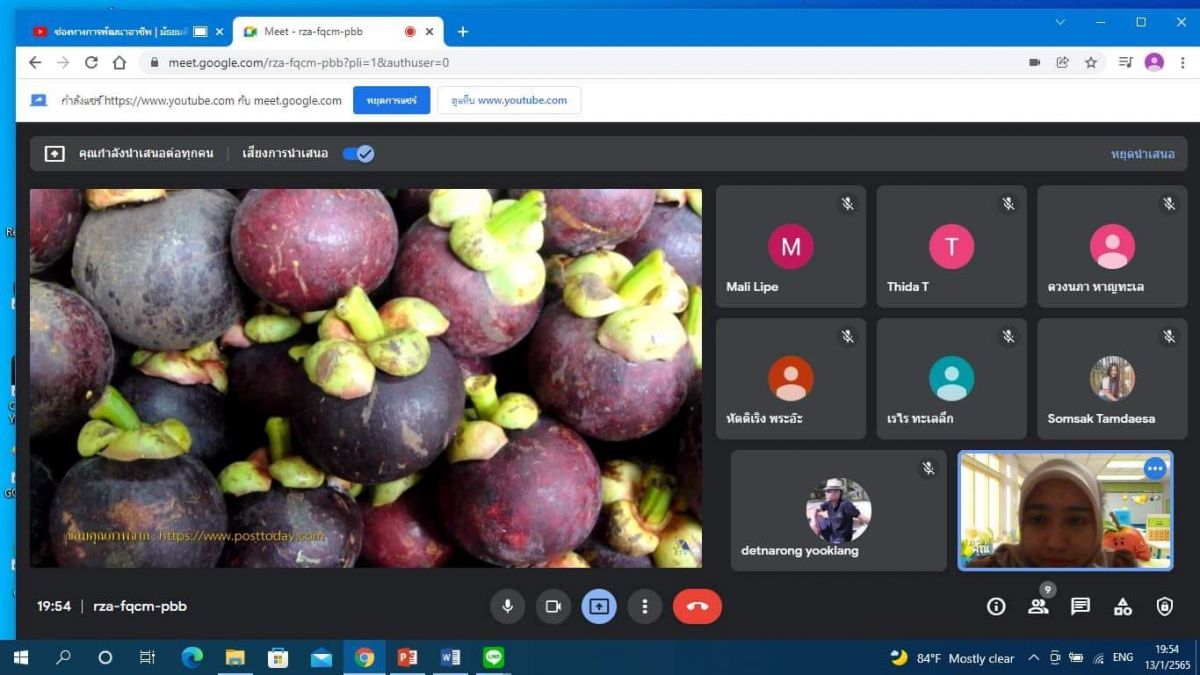
Task: Open more options three-dot menu
Action: (x=645, y=606)
